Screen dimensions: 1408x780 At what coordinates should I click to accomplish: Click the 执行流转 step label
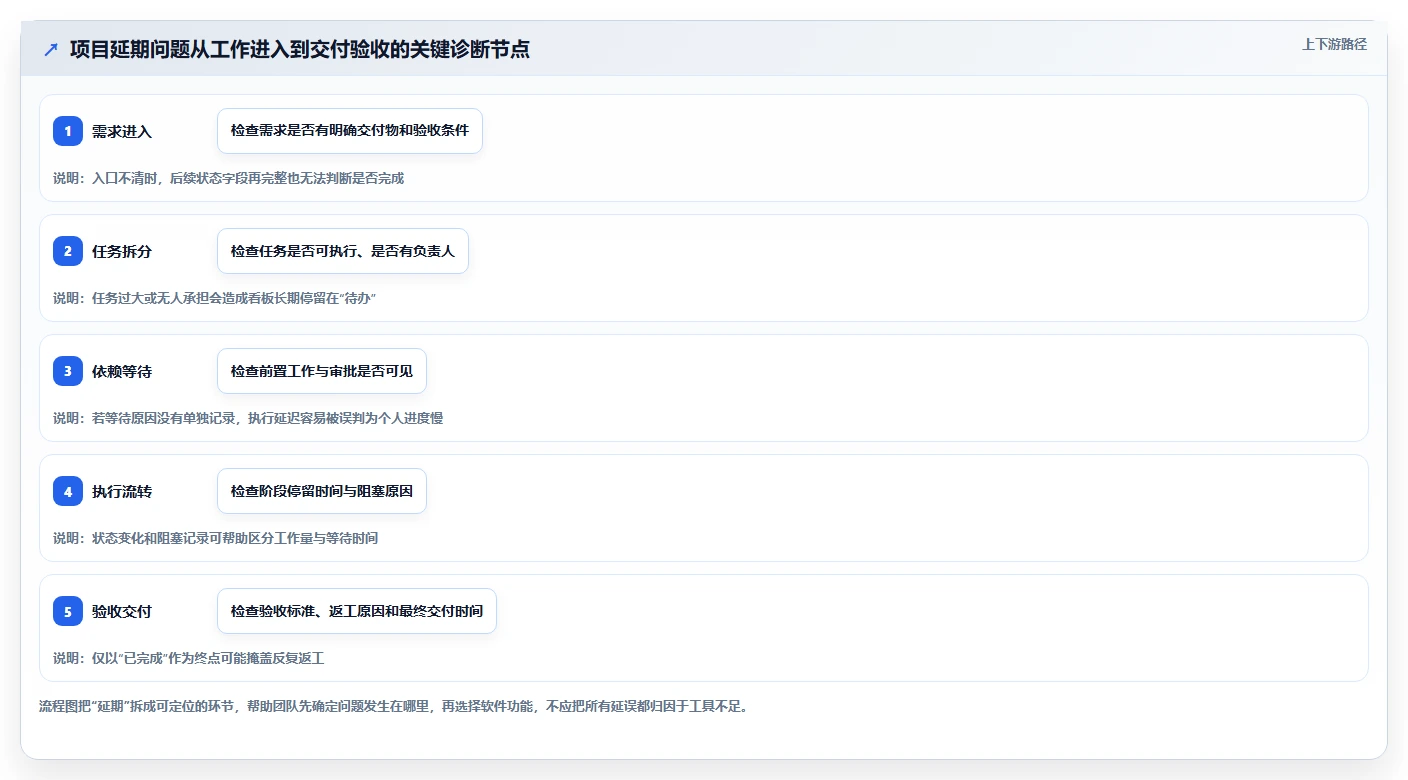122,491
